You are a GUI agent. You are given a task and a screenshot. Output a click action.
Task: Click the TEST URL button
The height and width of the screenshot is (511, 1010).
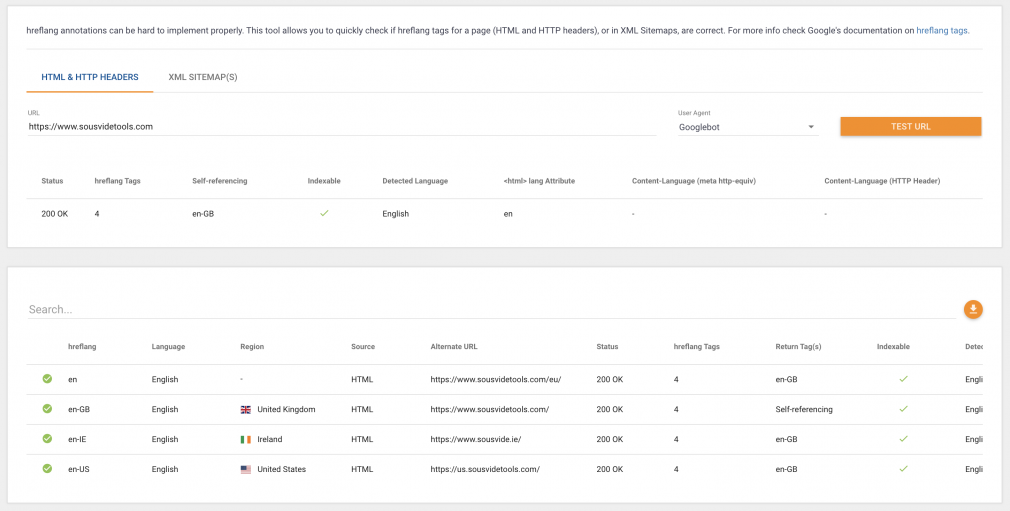pyautogui.click(x=911, y=126)
